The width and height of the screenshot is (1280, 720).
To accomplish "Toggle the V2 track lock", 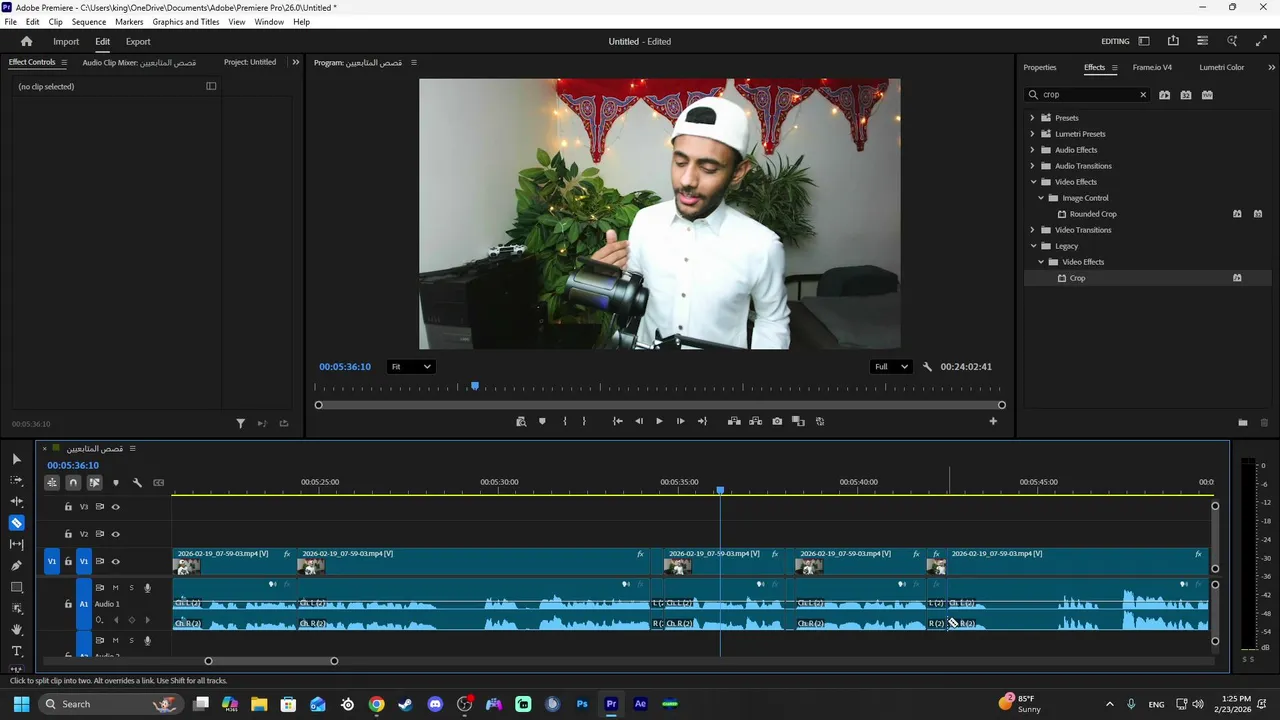I will pyautogui.click(x=68, y=534).
